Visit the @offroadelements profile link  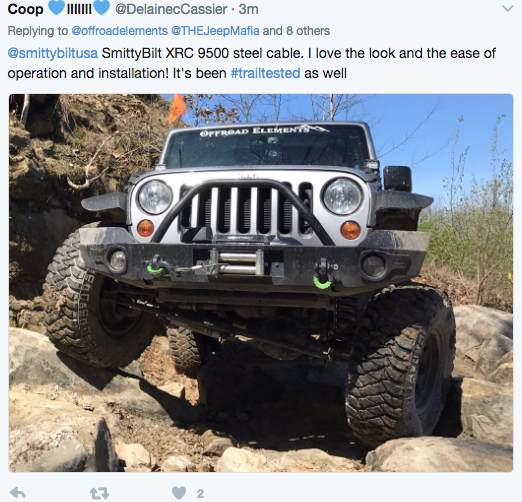(119, 31)
